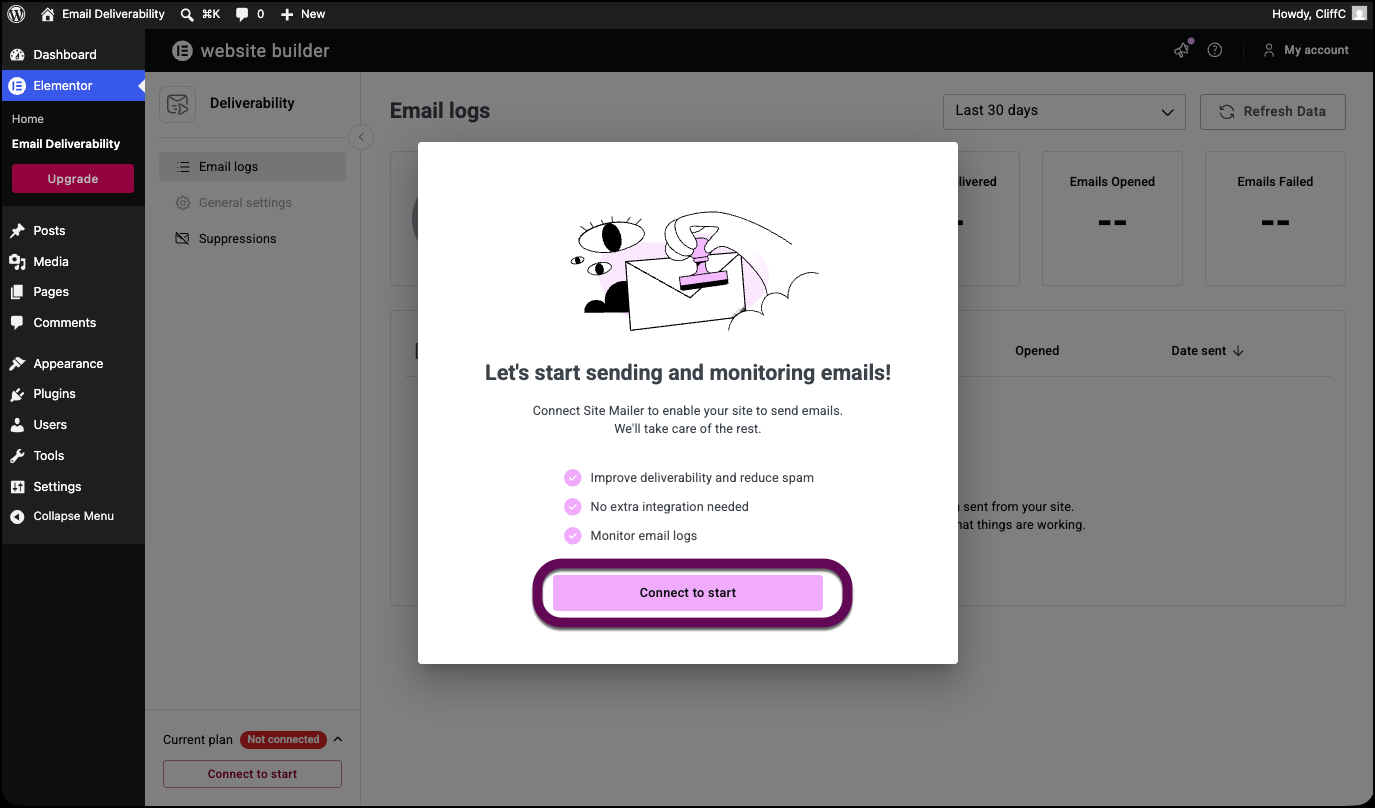This screenshot has height=808, width=1375.
Task: Open the Email Deliverability site home link
Action: click(103, 14)
